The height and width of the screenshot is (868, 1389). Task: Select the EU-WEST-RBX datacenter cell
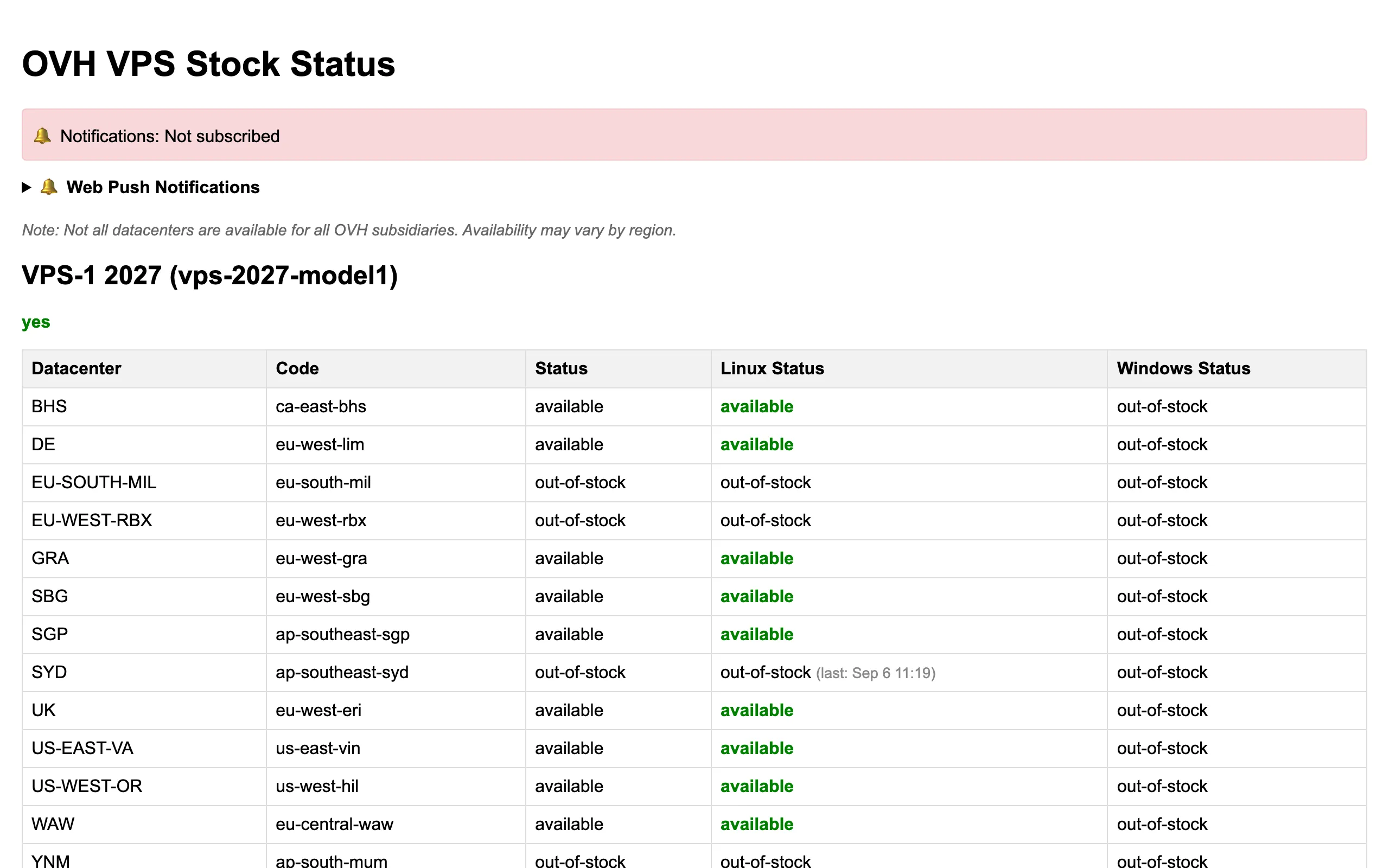(x=144, y=520)
